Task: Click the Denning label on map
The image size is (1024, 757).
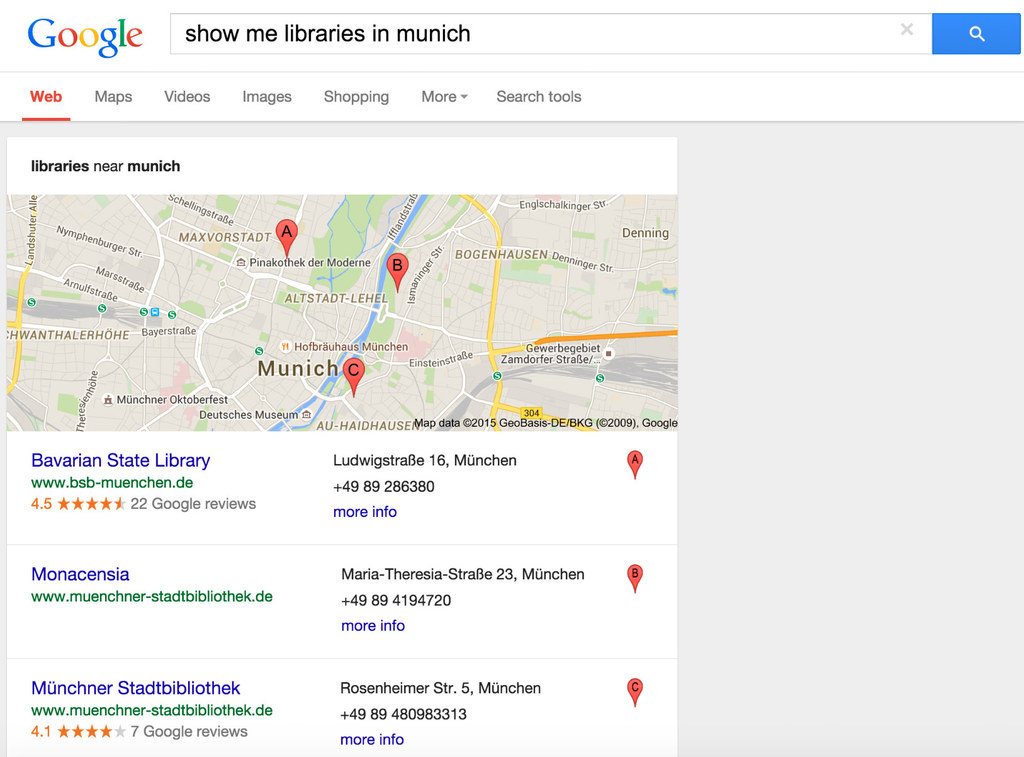Action: coord(645,233)
